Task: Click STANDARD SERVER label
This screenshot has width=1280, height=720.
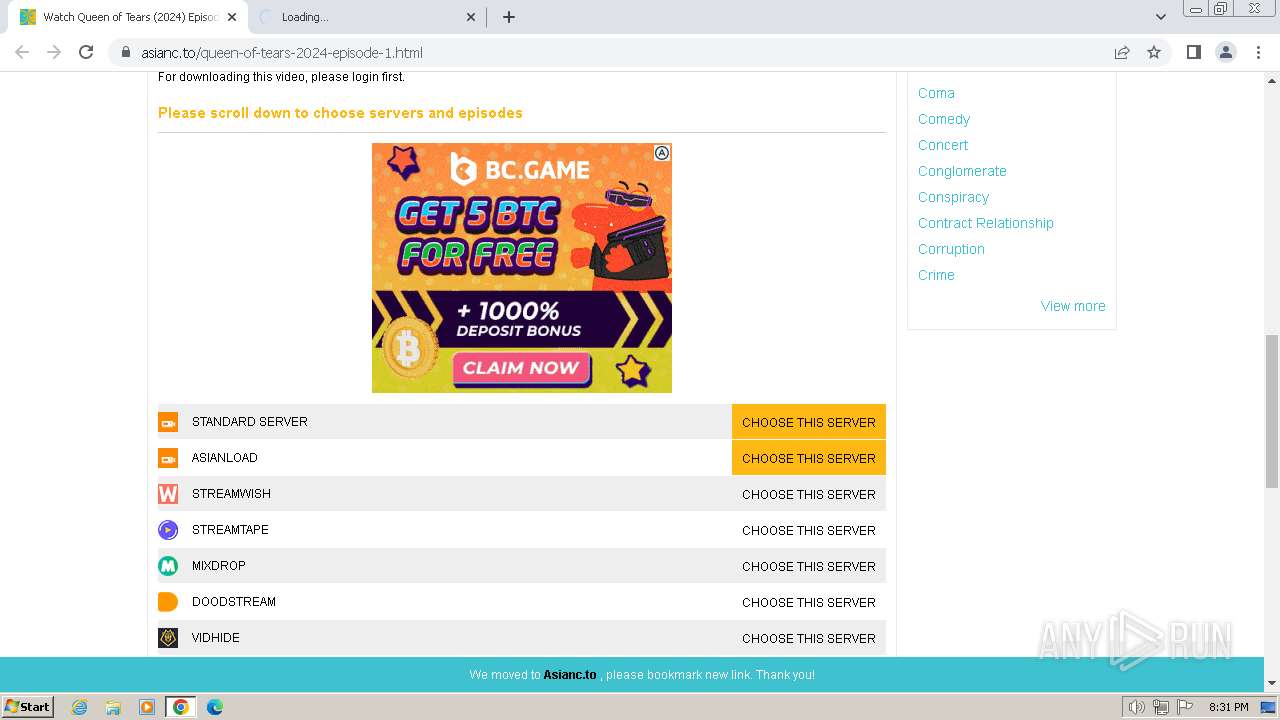Action: 250,422
